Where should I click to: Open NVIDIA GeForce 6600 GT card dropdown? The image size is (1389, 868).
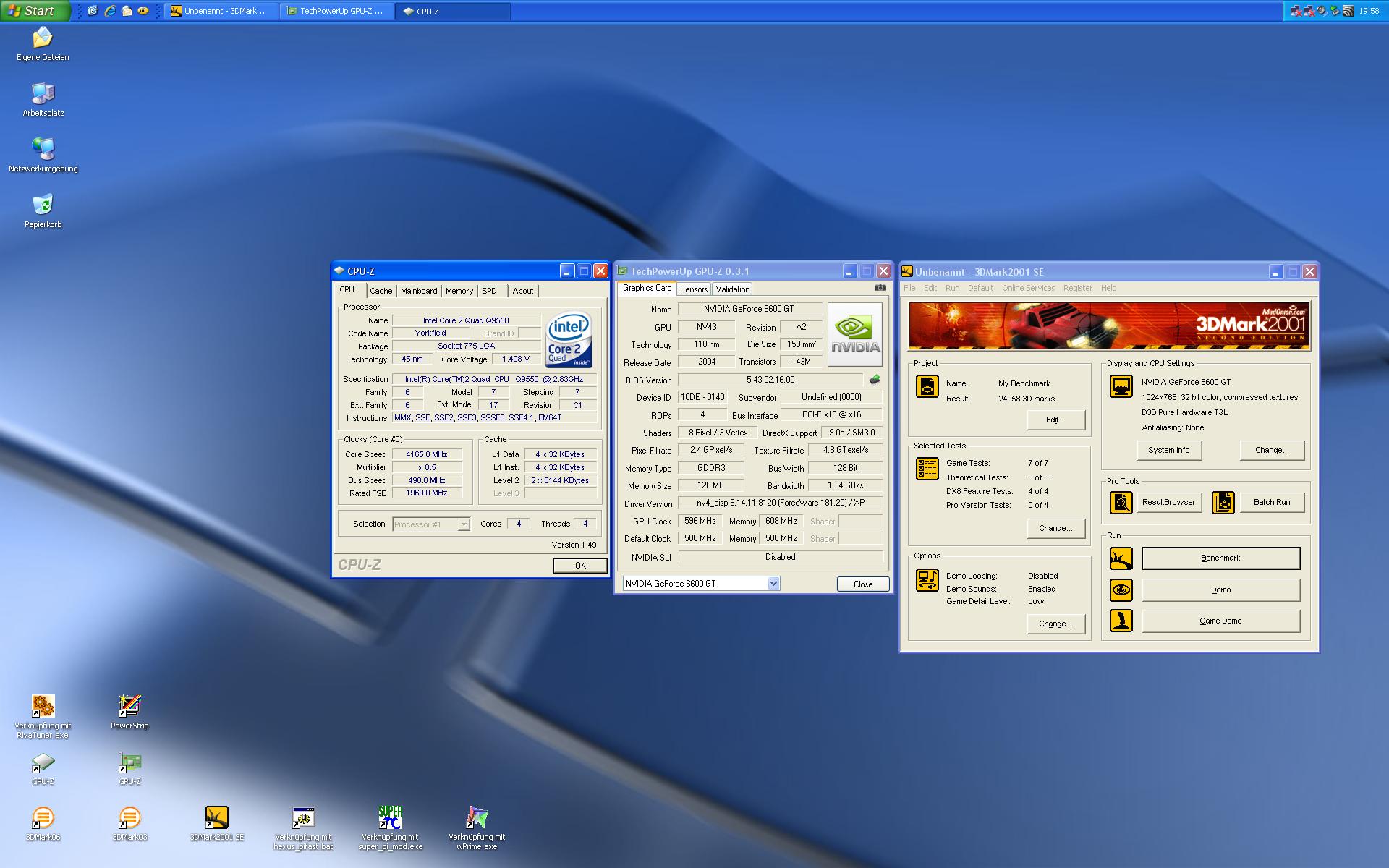[x=701, y=584]
